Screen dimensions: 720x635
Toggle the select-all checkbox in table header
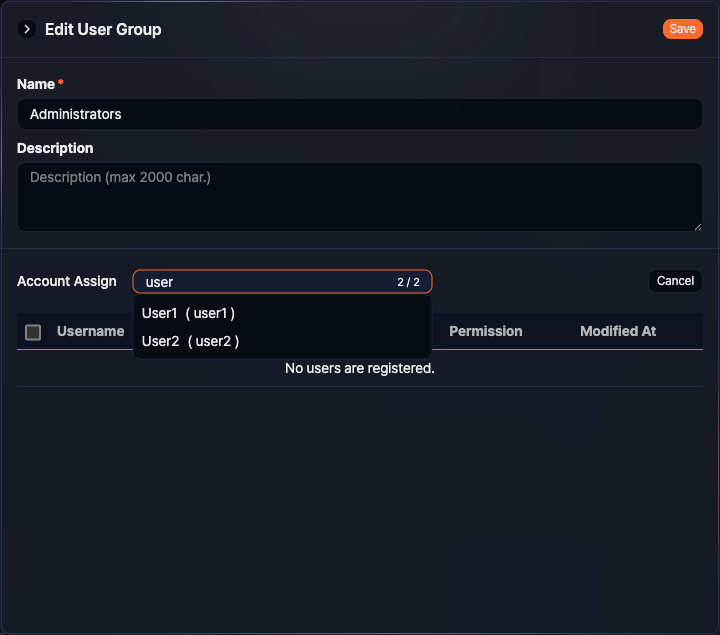(x=33, y=332)
